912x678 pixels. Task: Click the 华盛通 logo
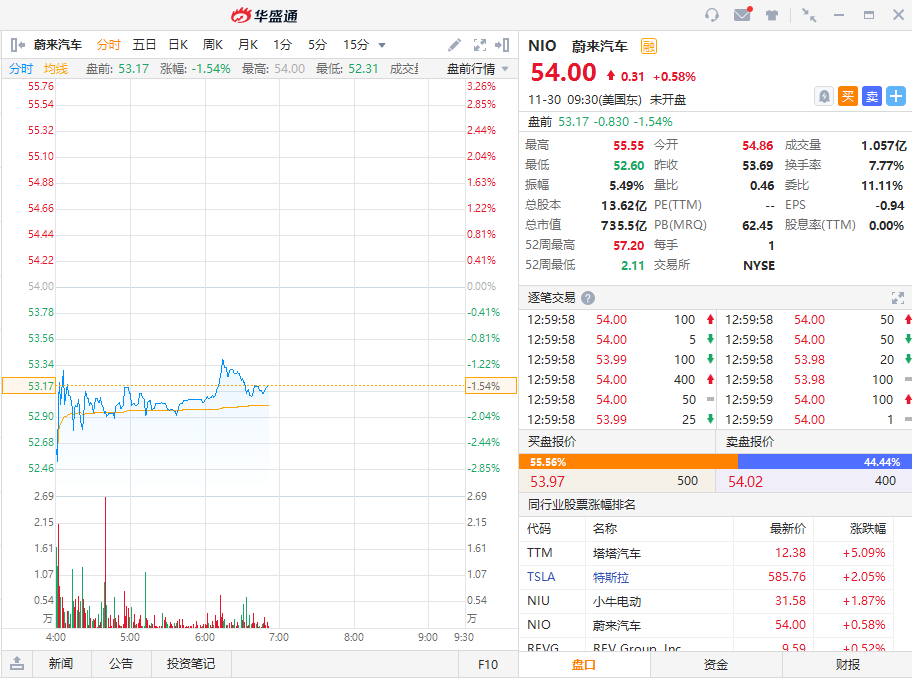click(265, 16)
